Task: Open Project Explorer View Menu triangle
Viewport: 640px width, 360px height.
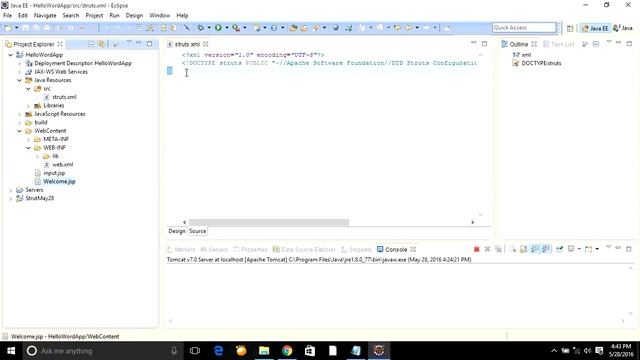Action: pyautogui.click(x=129, y=43)
